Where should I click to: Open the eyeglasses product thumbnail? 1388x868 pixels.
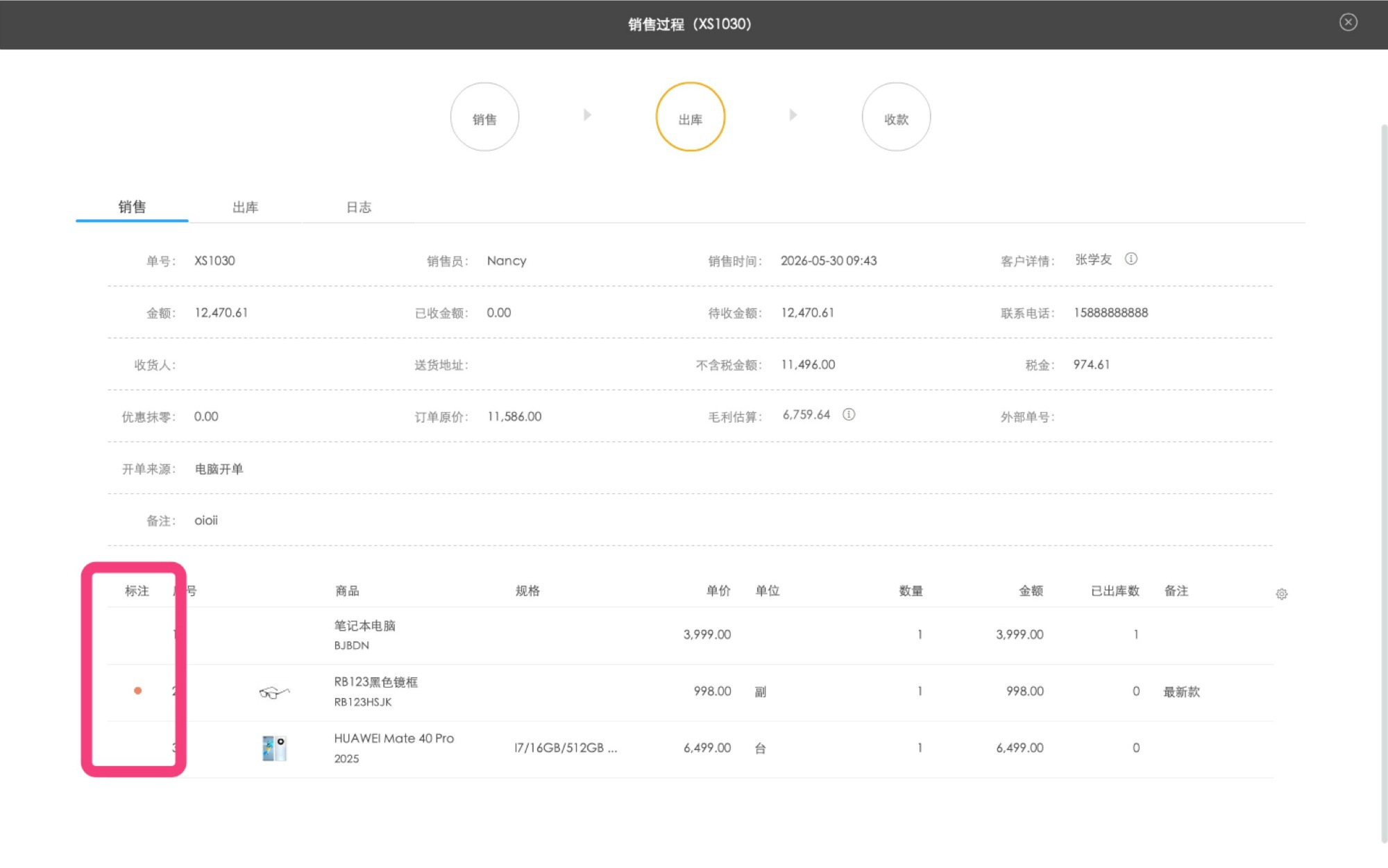(274, 692)
